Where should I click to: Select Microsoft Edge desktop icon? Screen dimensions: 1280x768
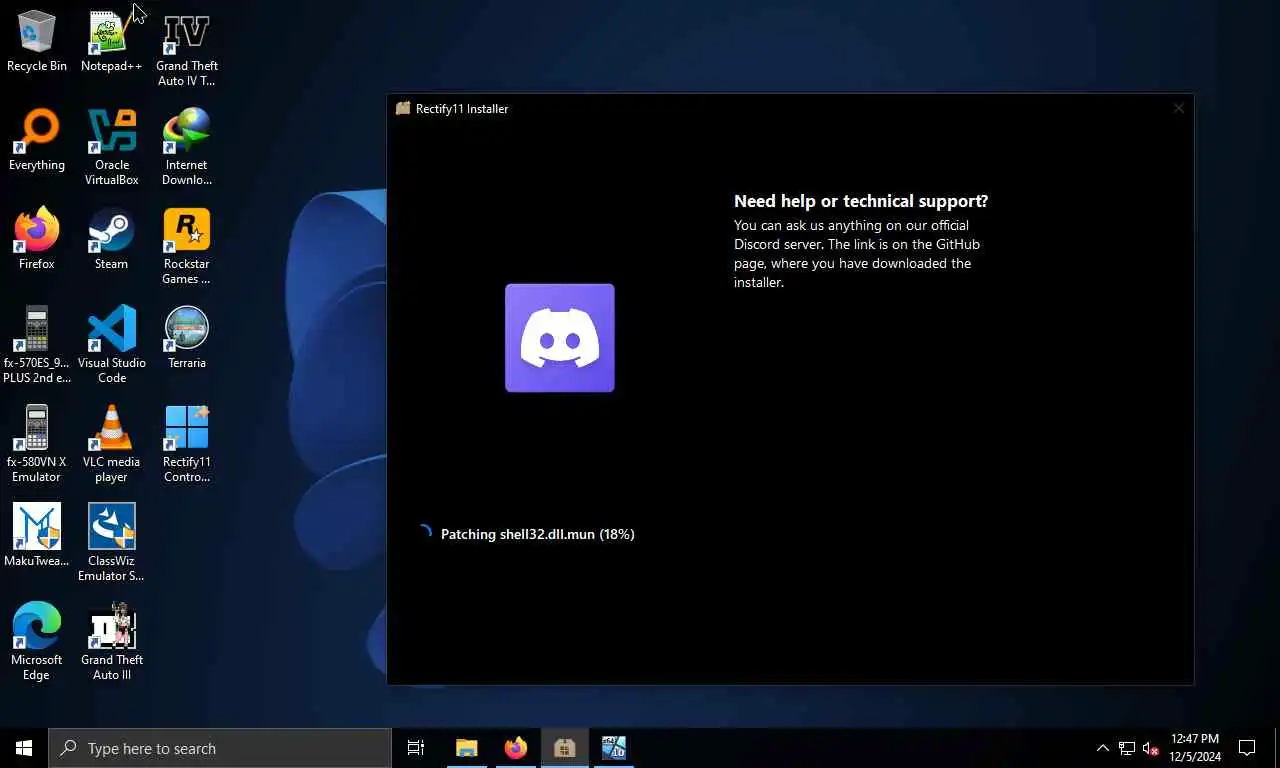point(36,643)
